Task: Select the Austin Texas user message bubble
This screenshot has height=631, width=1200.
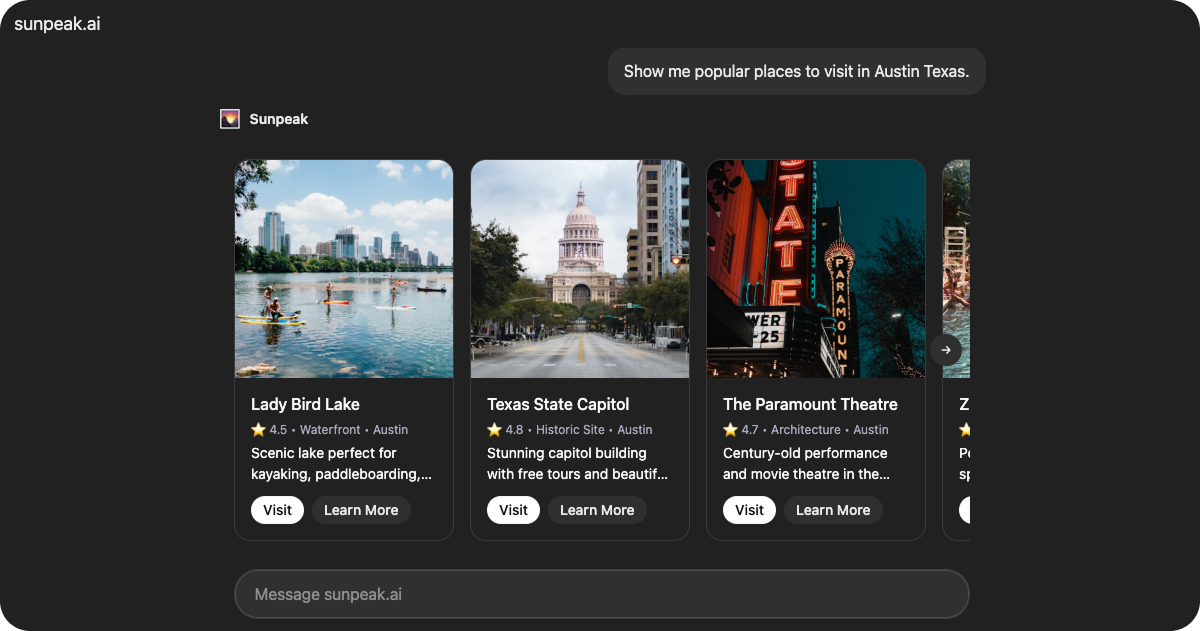Action: [x=796, y=72]
